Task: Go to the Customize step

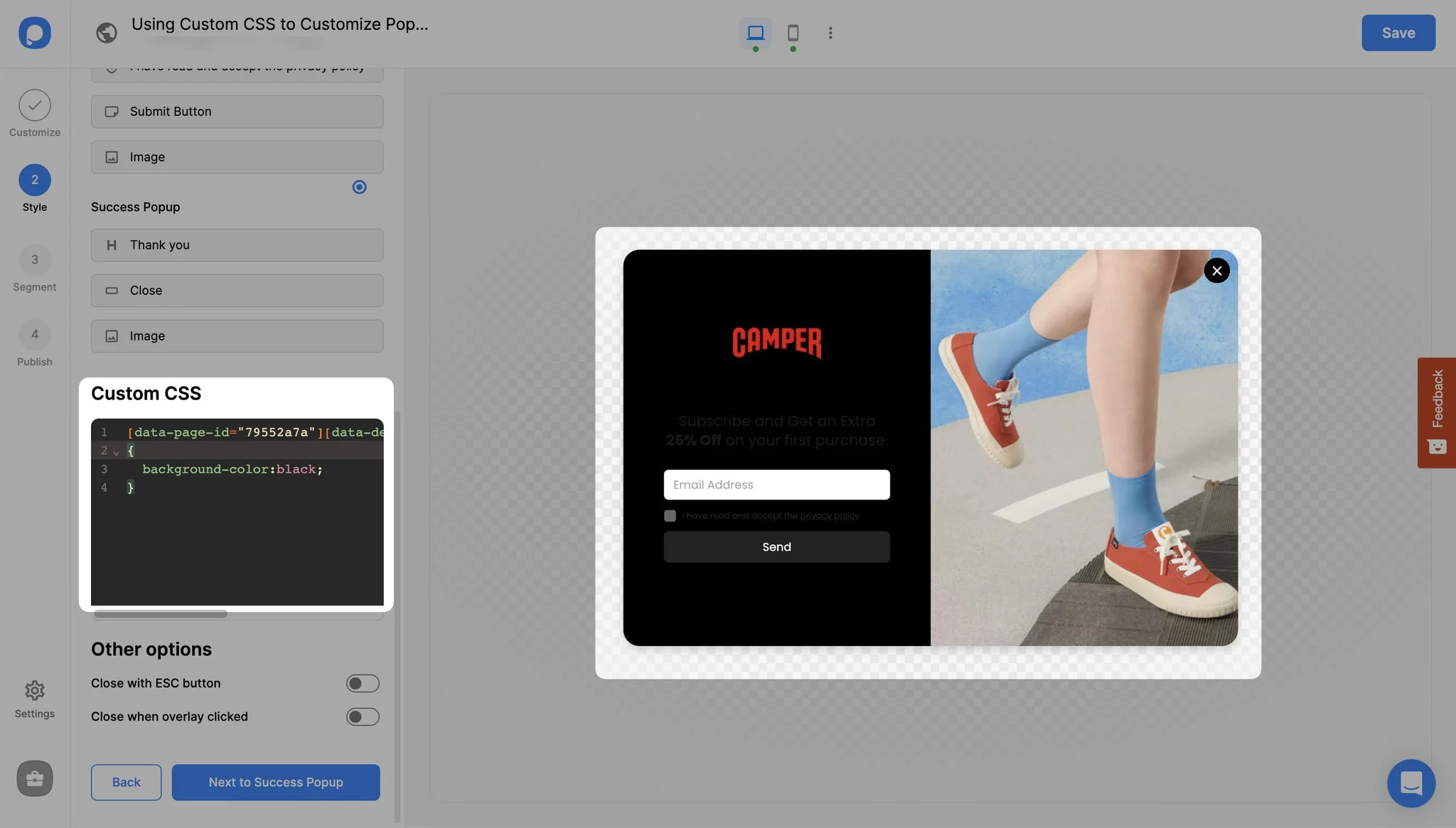Action: 35,114
